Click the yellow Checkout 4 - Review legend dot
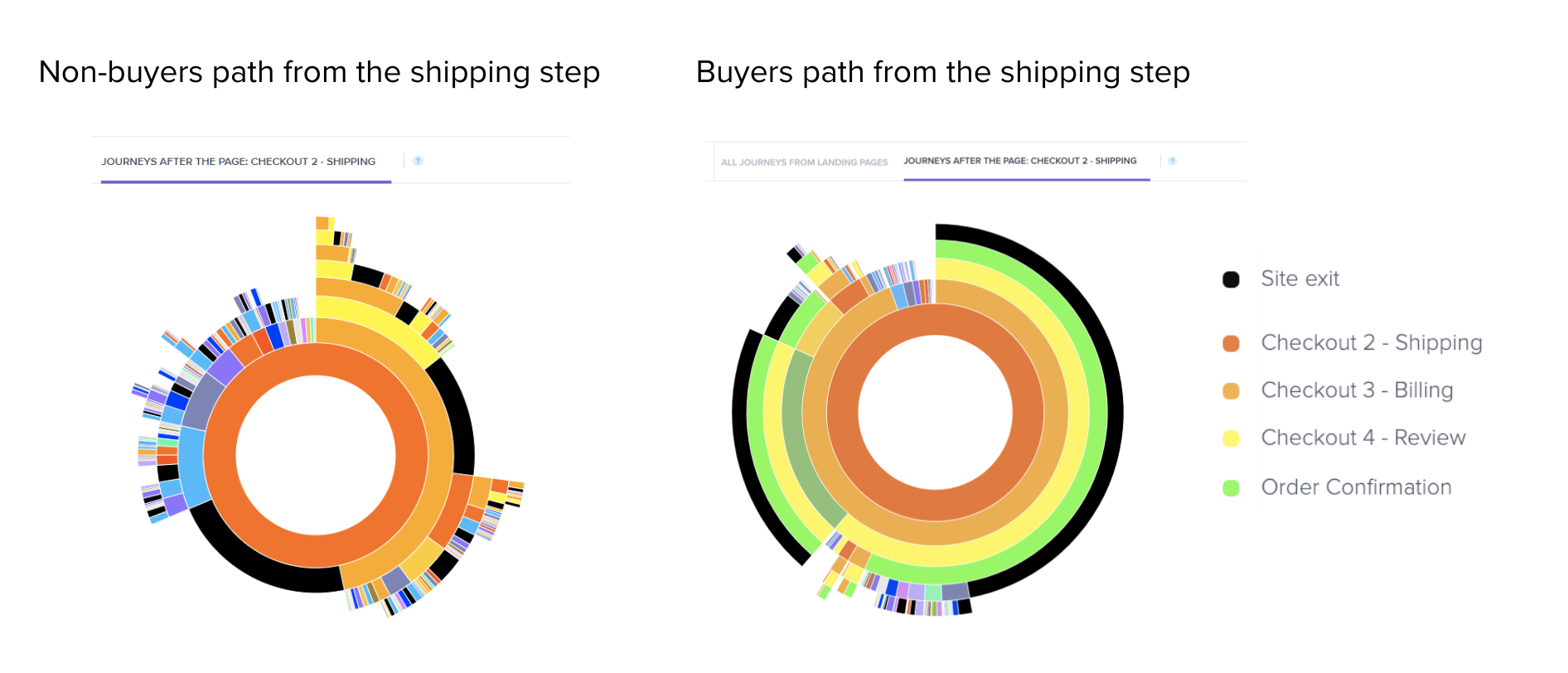The height and width of the screenshot is (673, 1568). tap(1231, 438)
